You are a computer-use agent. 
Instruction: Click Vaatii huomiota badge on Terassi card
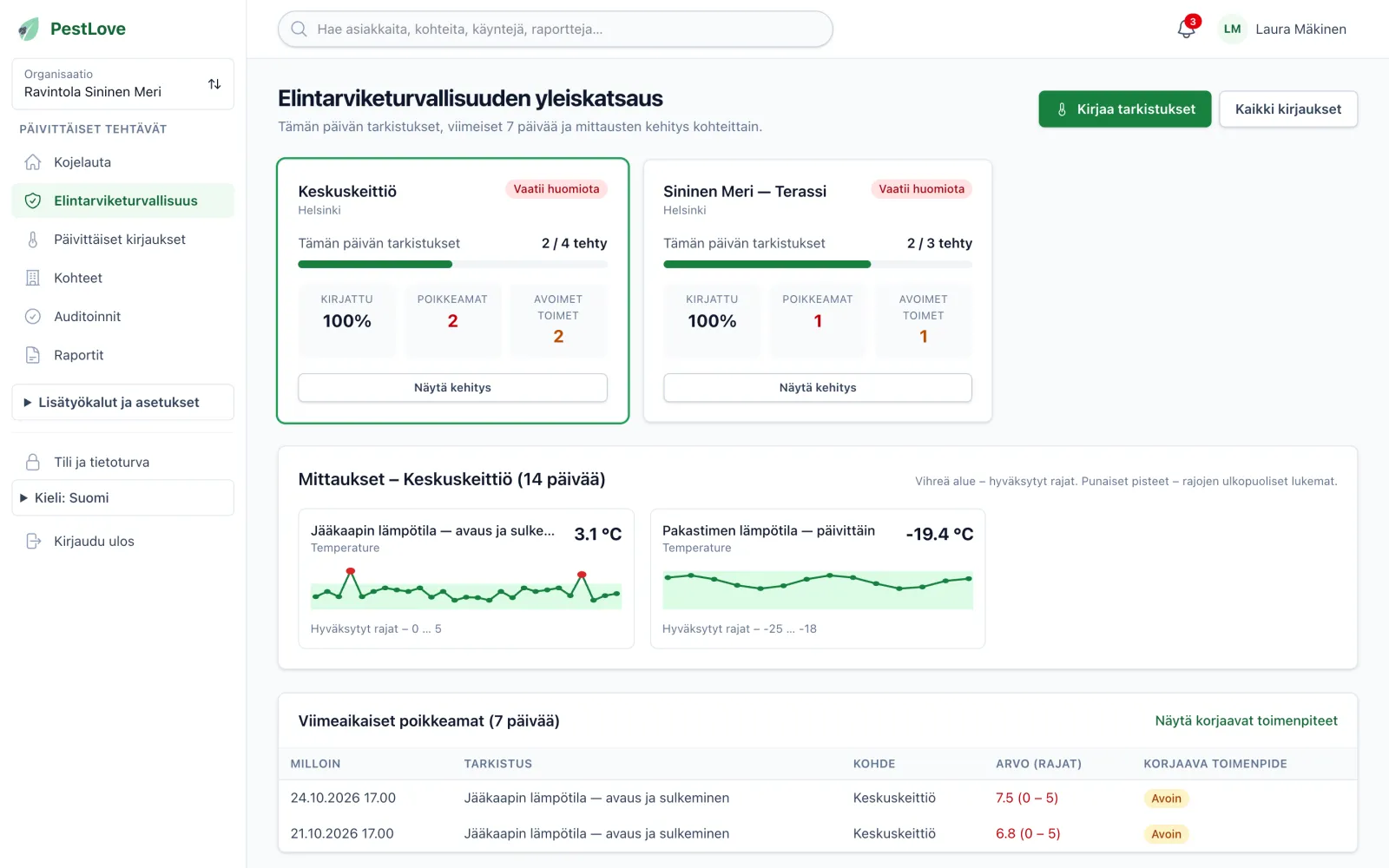point(921,189)
